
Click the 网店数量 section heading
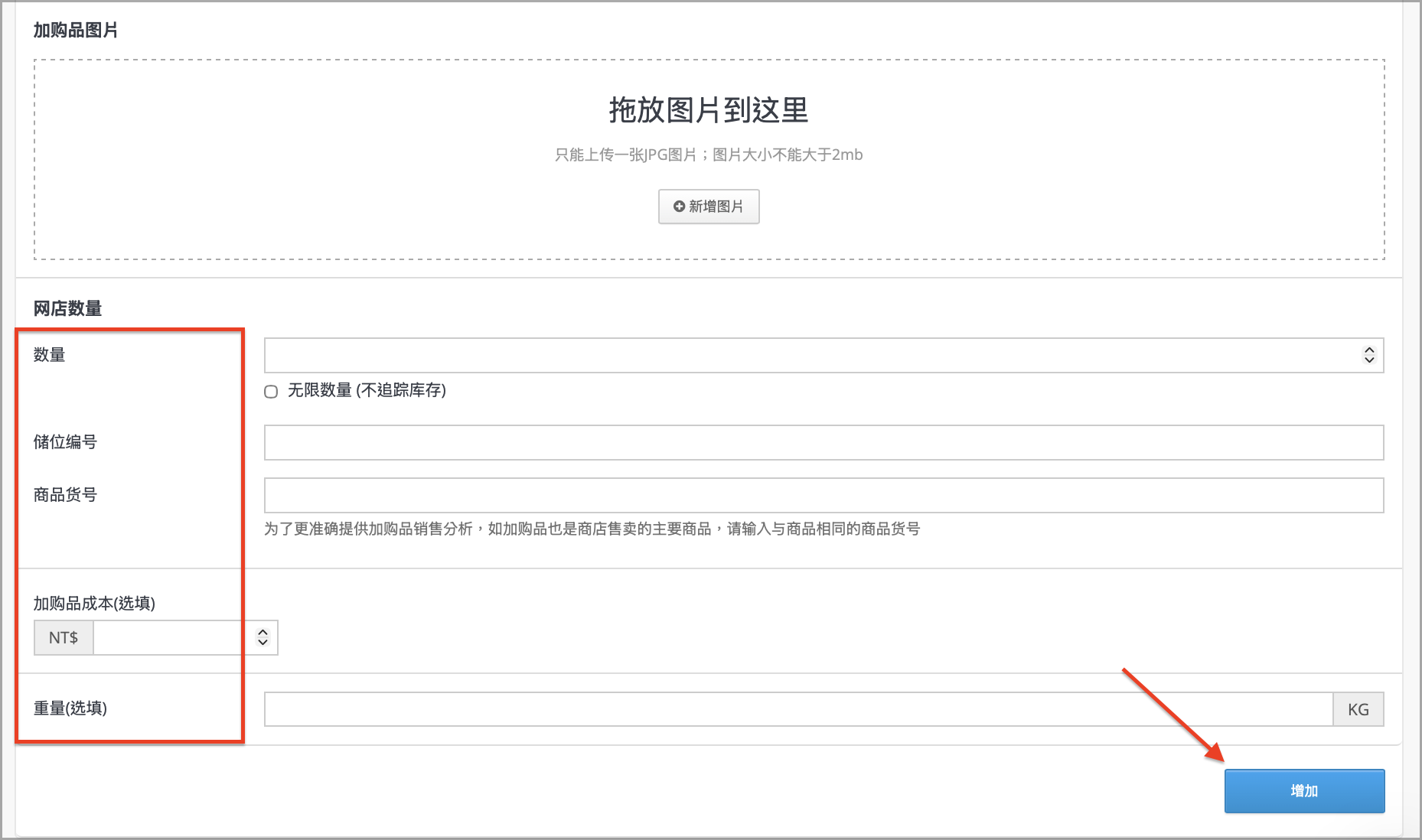point(67,308)
